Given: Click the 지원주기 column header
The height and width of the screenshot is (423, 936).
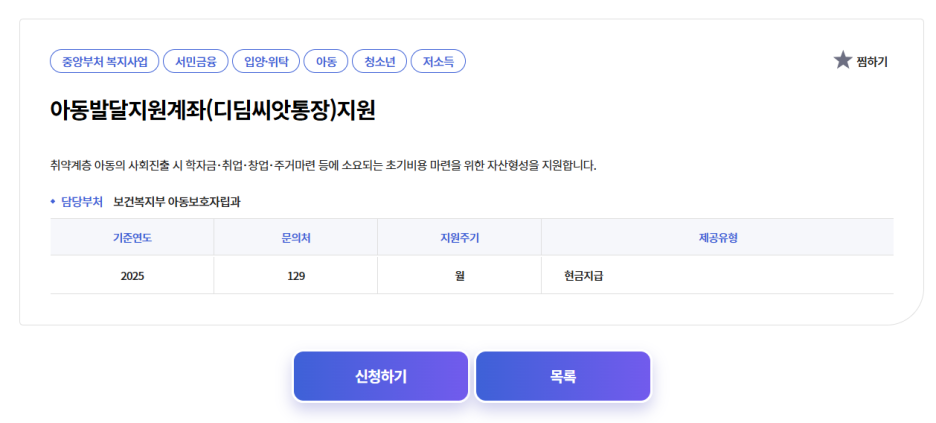Looking at the screenshot, I should click(x=459, y=237).
